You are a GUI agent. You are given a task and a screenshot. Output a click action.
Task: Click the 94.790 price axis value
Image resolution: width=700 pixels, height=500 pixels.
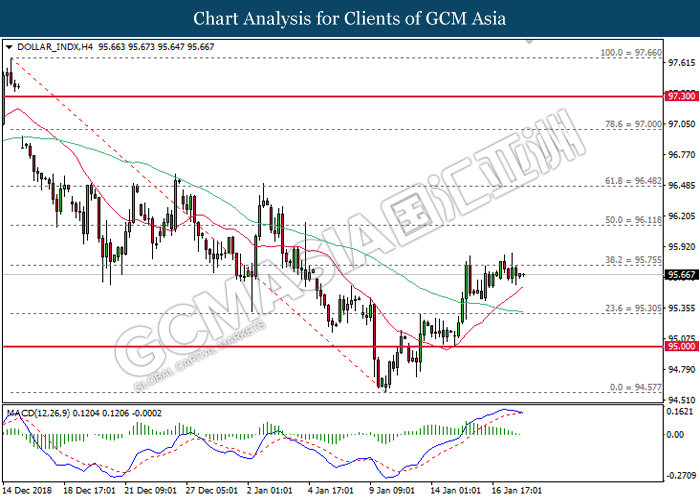click(681, 370)
